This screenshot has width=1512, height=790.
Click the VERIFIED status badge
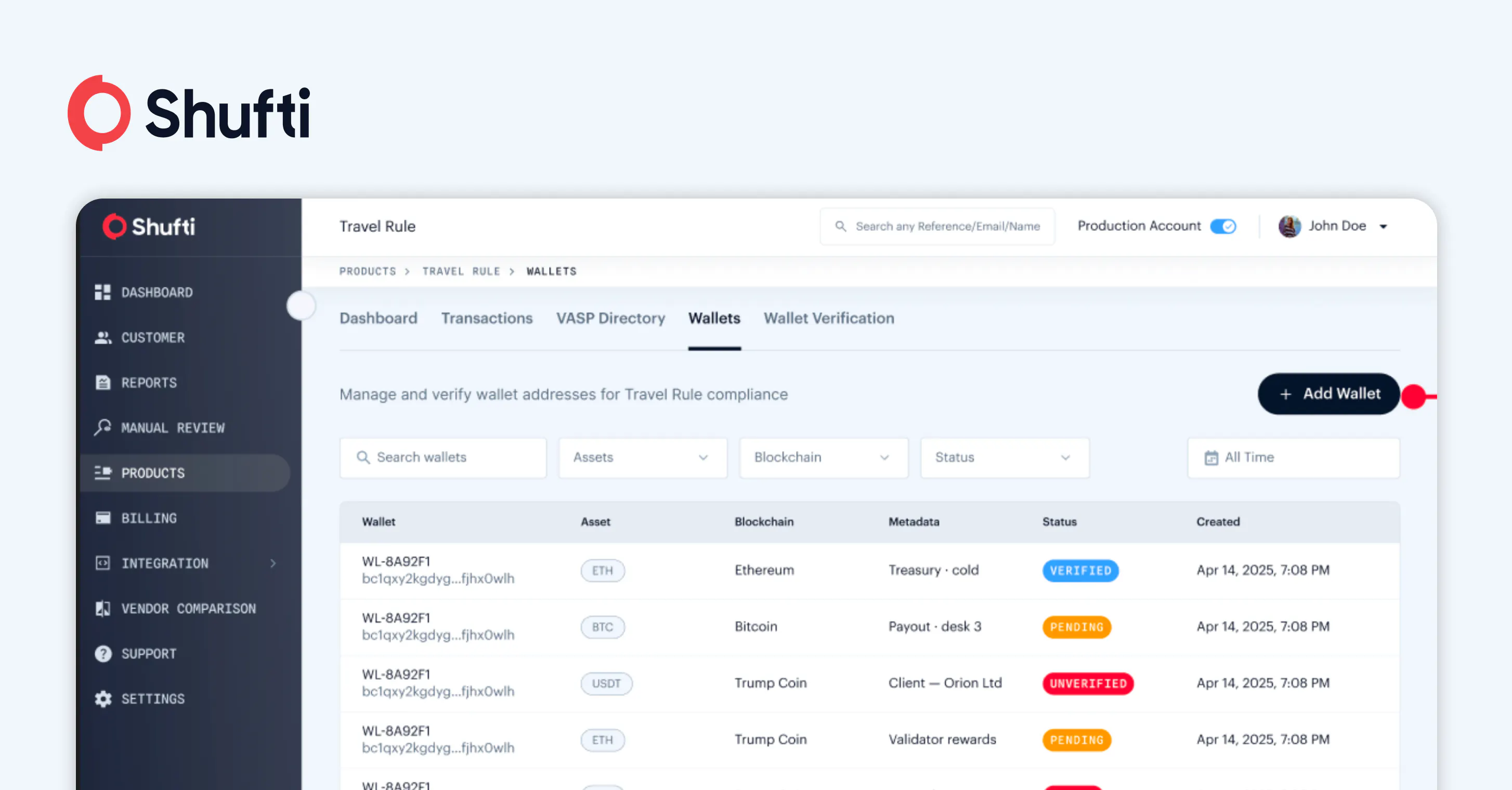click(1080, 571)
